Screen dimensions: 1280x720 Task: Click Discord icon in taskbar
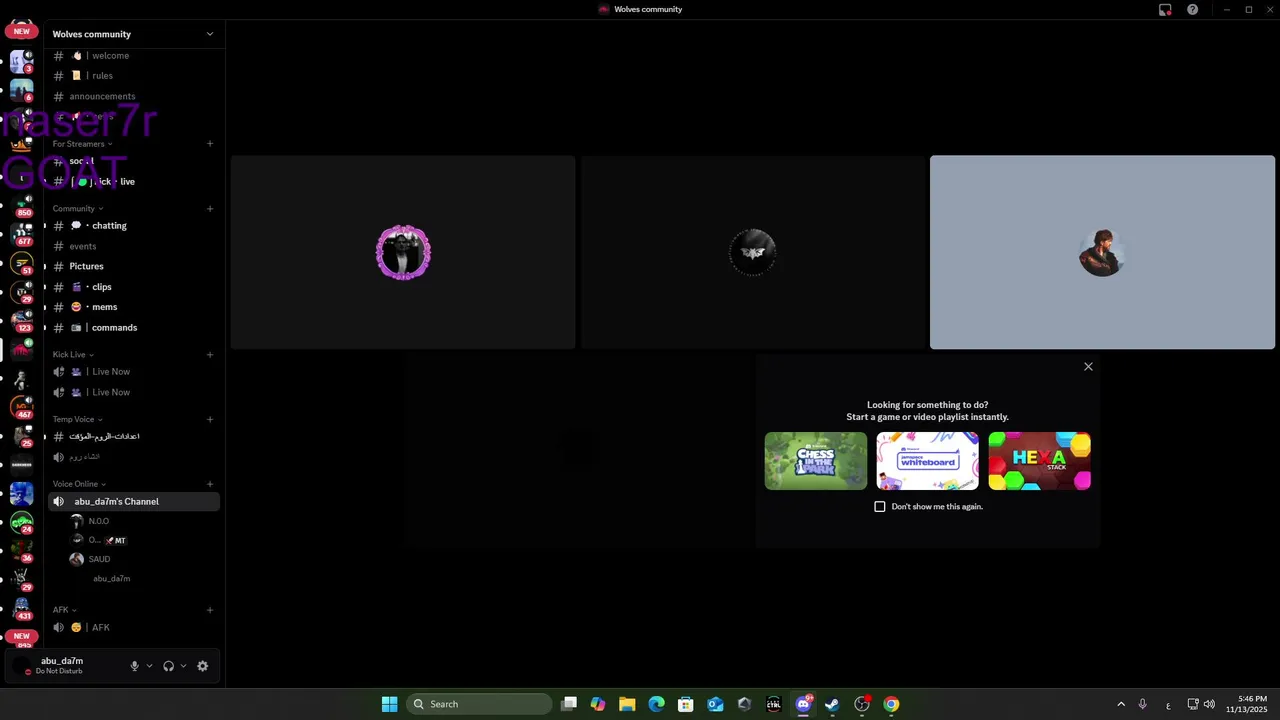coord(803,704)
